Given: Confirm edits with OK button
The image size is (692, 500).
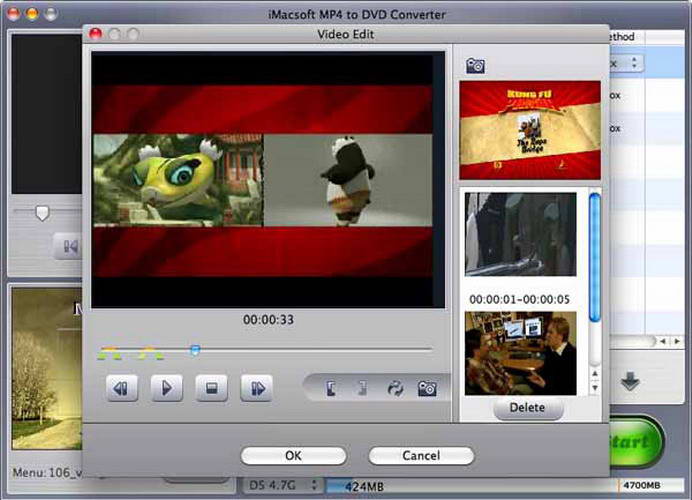Looking at the screenshot, I should (293, 455).
